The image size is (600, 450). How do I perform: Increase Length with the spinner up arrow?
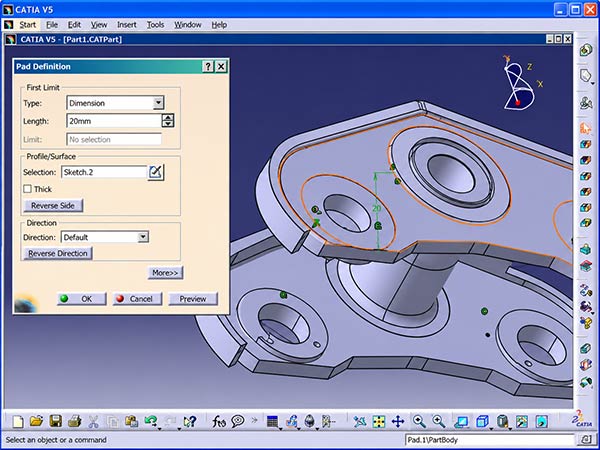click(168, 117)
